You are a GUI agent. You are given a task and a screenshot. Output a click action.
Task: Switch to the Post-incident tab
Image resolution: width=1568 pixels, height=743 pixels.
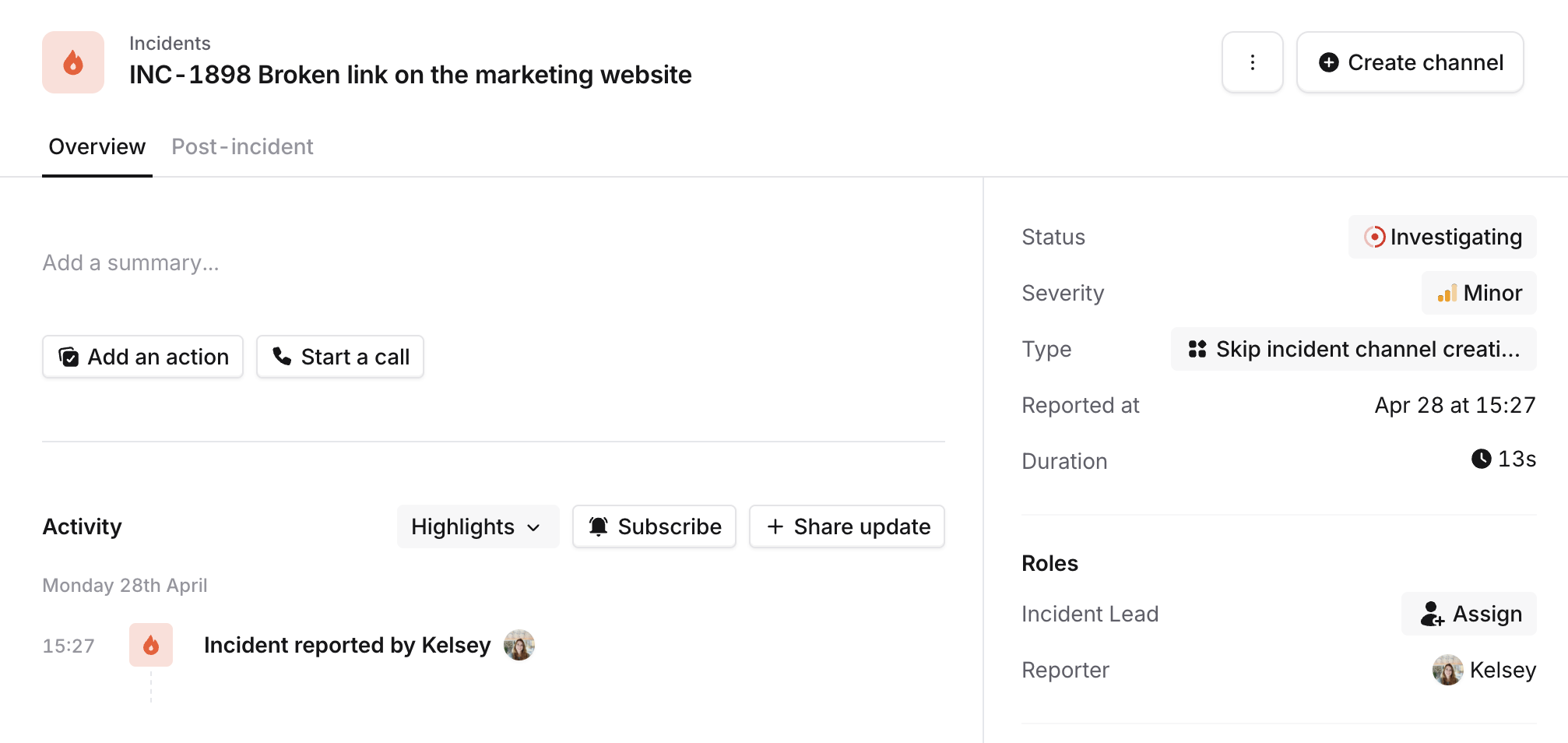coord(242,146)
